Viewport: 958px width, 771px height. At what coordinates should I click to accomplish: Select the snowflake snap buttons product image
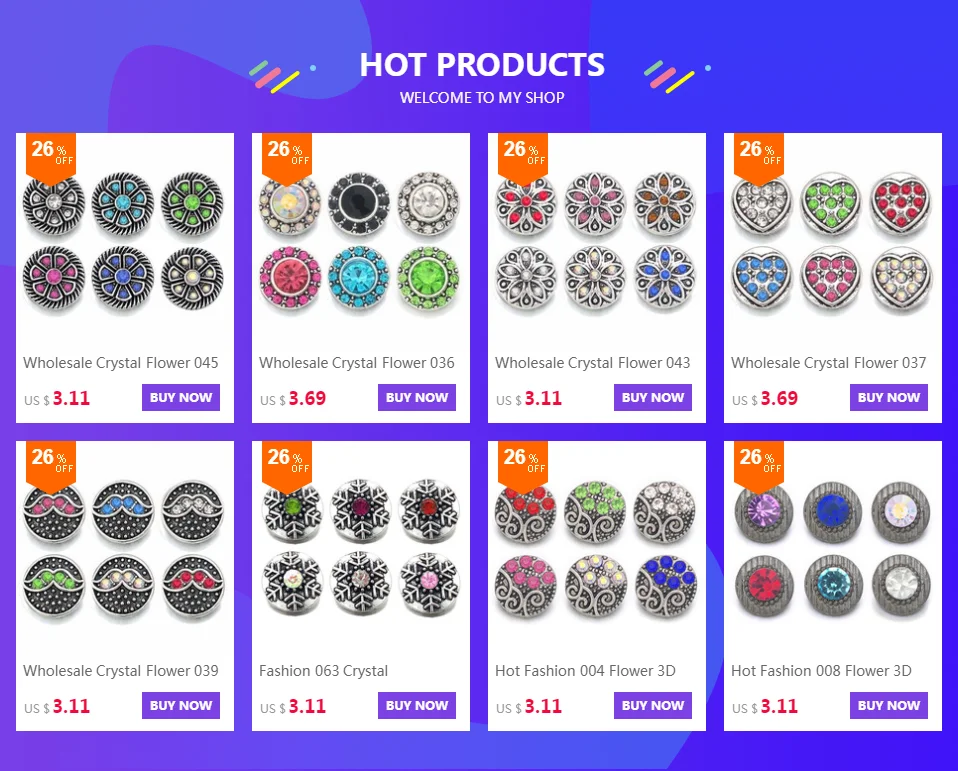point(360,549)
